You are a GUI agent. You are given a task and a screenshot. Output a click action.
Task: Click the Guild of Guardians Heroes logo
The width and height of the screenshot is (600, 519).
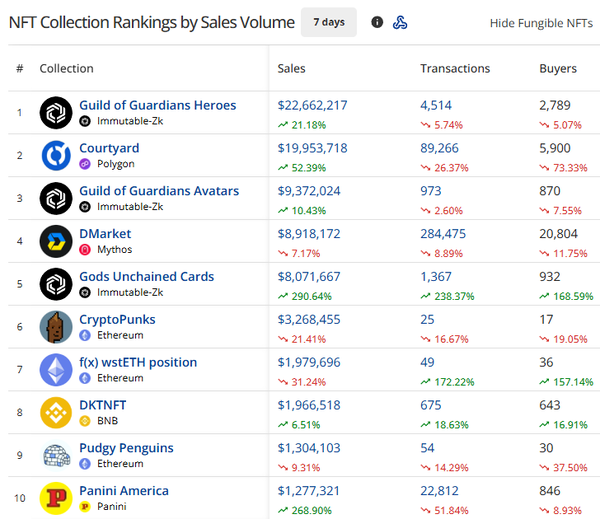[x=56, y=113]
